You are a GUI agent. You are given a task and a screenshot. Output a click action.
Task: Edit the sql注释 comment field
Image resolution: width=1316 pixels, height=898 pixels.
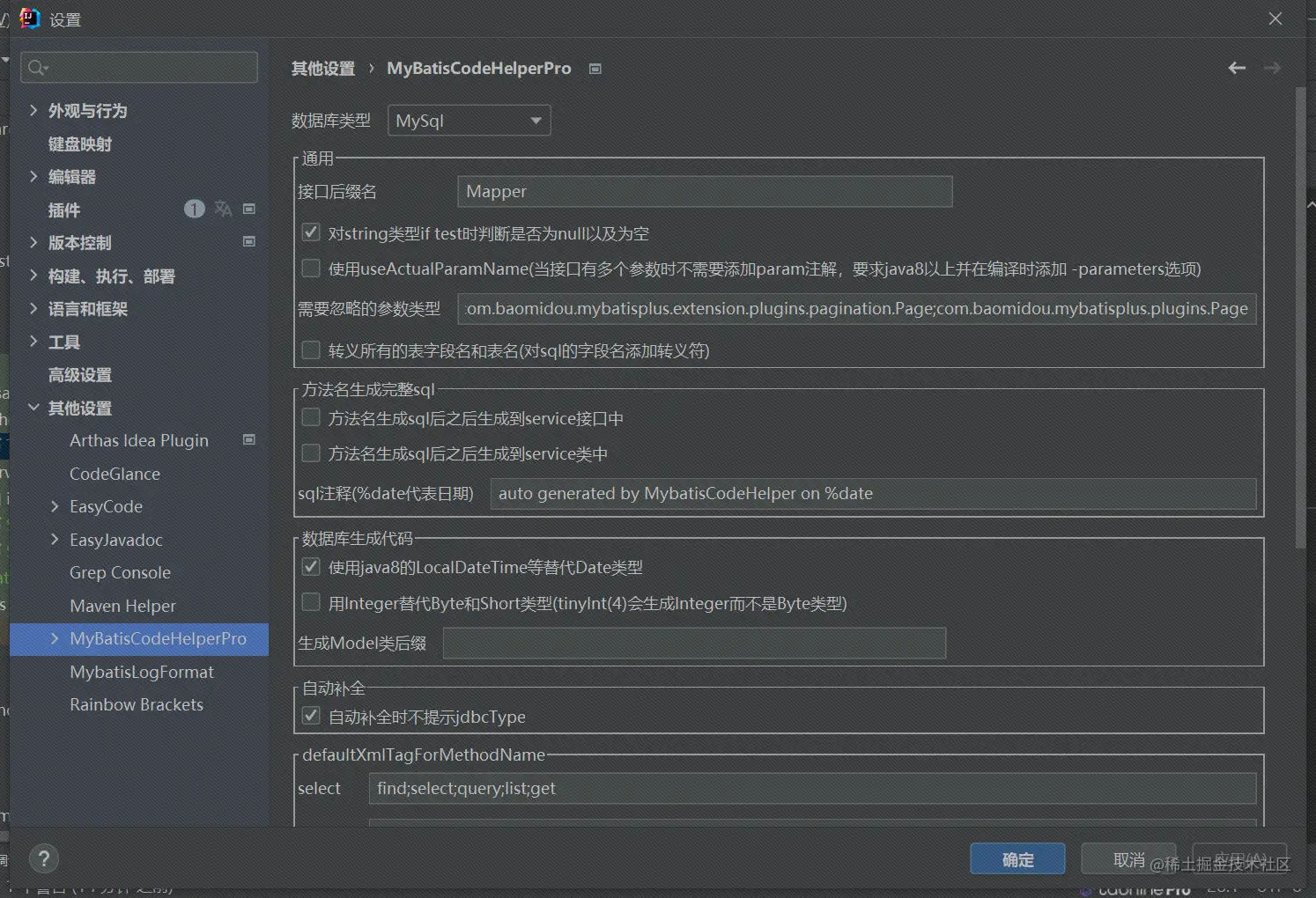coord(873,493)
